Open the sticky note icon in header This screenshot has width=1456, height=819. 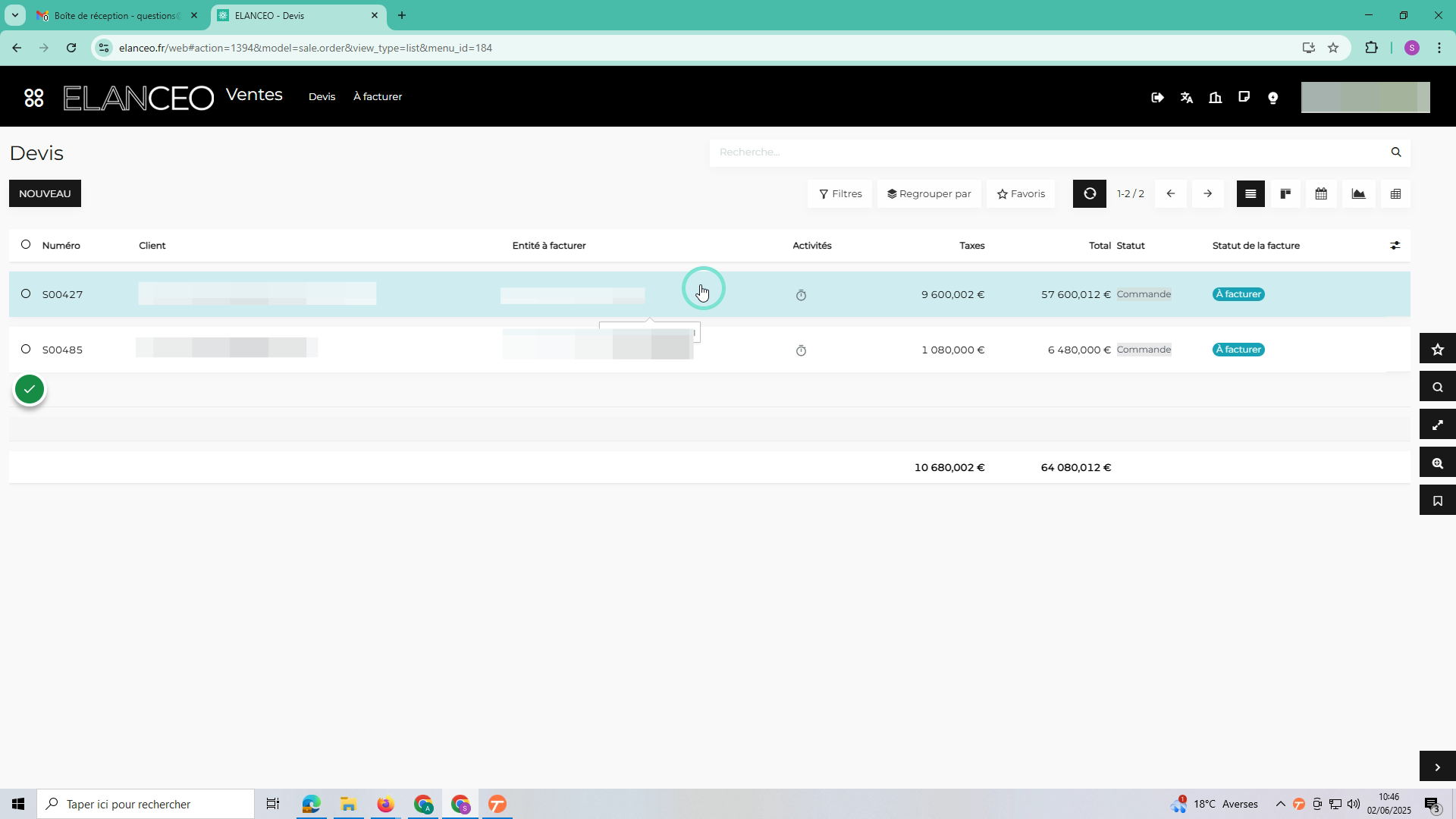tap(1244, 97)
